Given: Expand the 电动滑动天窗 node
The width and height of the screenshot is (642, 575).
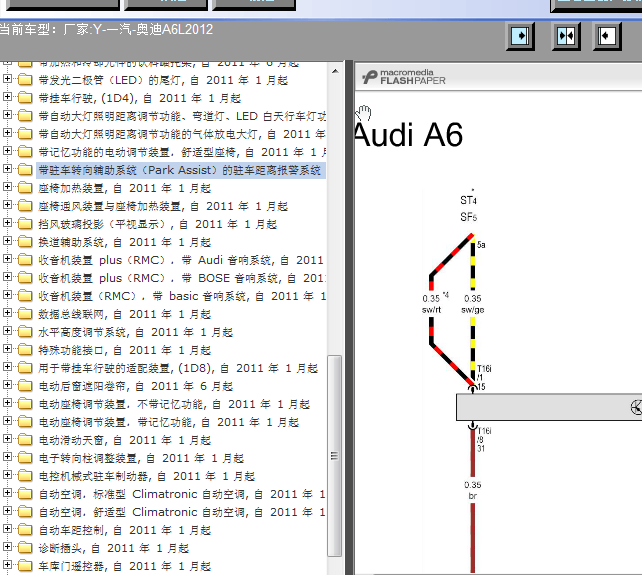Looking at the screenshot, I should click(7, 439).
